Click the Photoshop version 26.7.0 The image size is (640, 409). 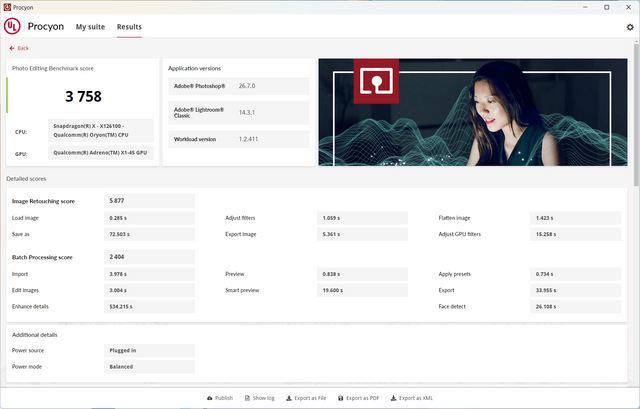coord(247,86)
